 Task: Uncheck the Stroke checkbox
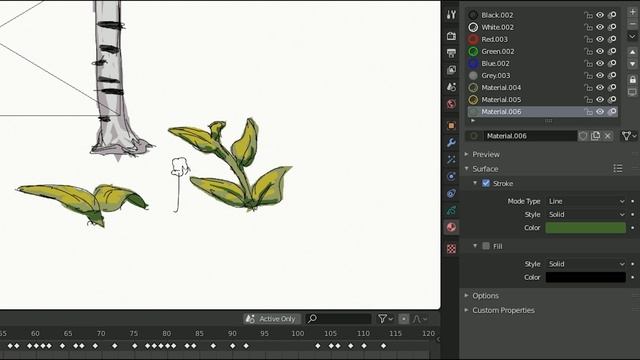coord(486,183)
